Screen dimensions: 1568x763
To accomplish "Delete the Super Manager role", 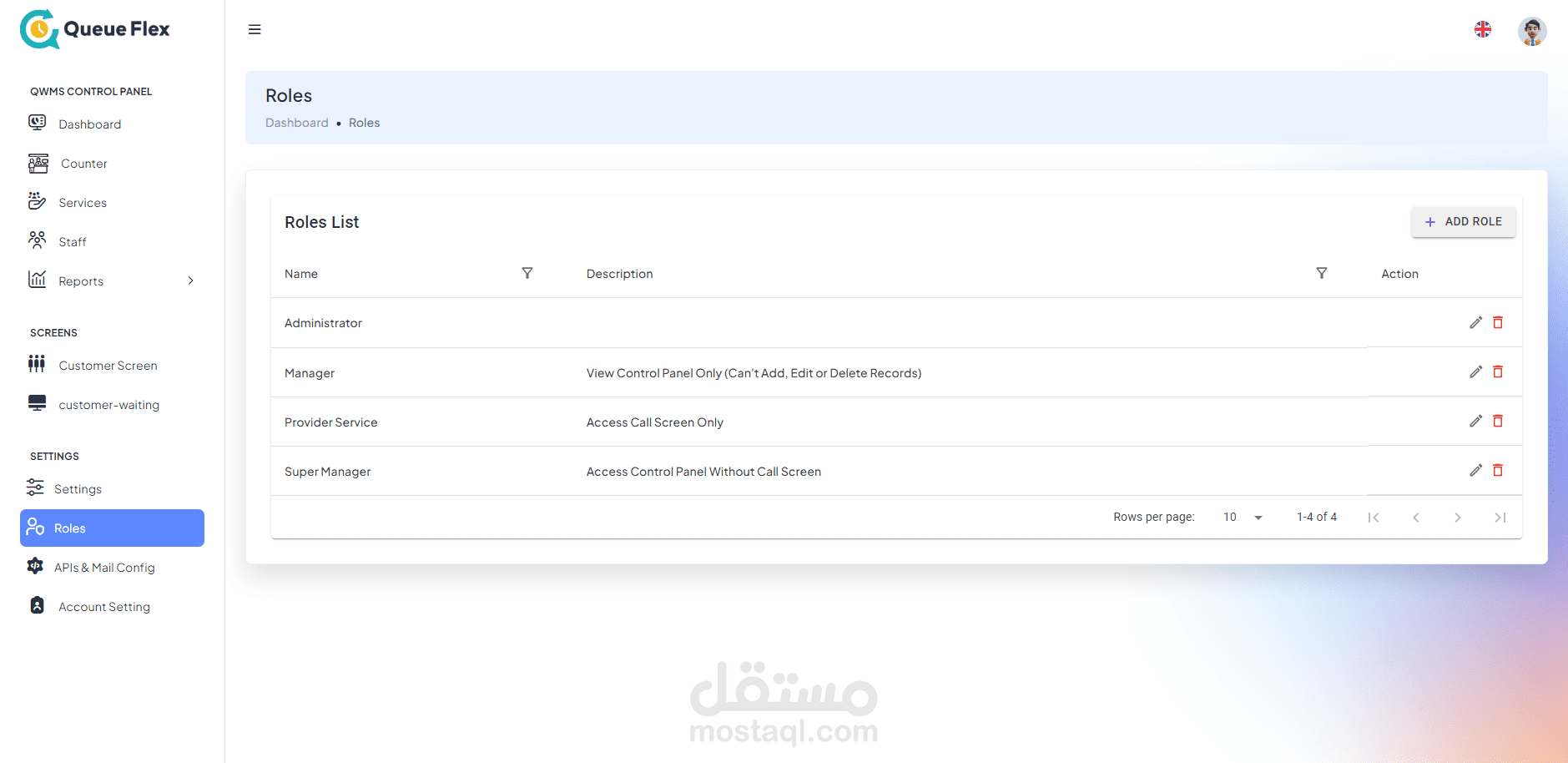I will [1498, 470].
